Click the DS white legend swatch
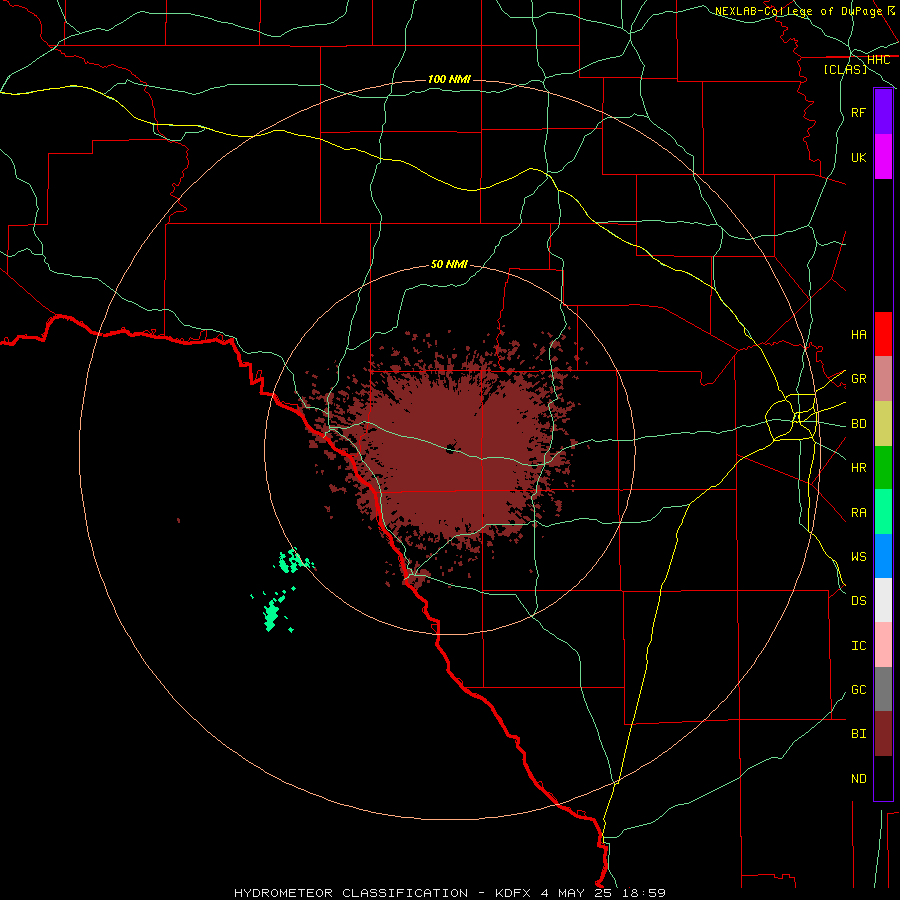900x900 pixels. (883, 600)
